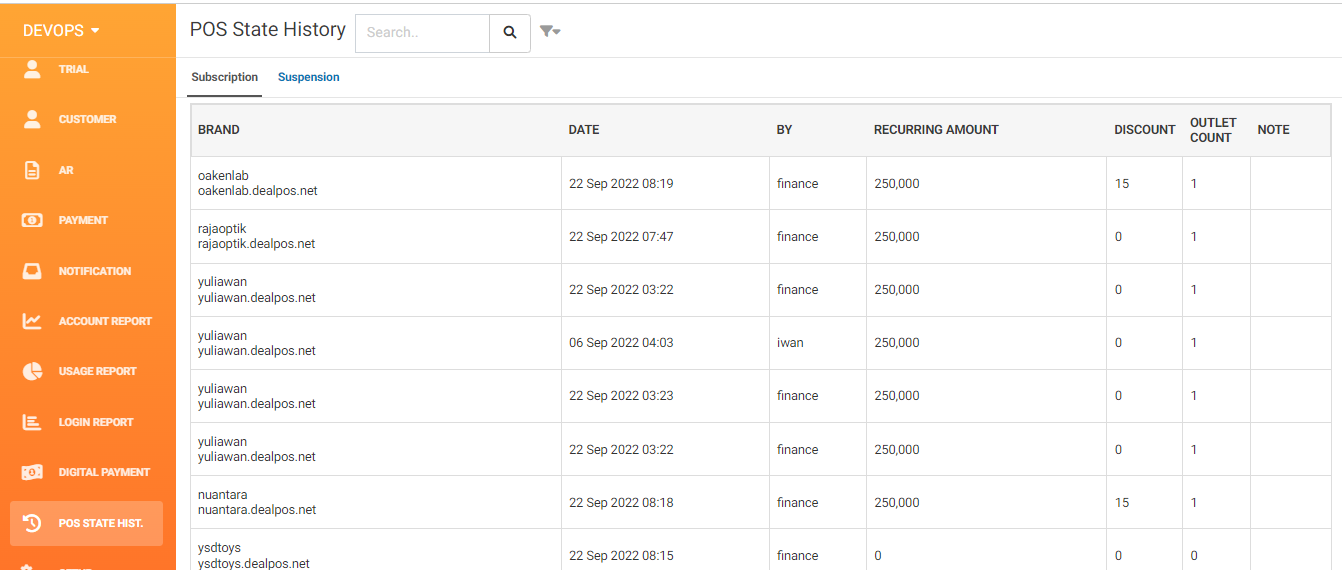Sort by the Recurring Amount column header
1342x570 pixels.
point(936,130)
